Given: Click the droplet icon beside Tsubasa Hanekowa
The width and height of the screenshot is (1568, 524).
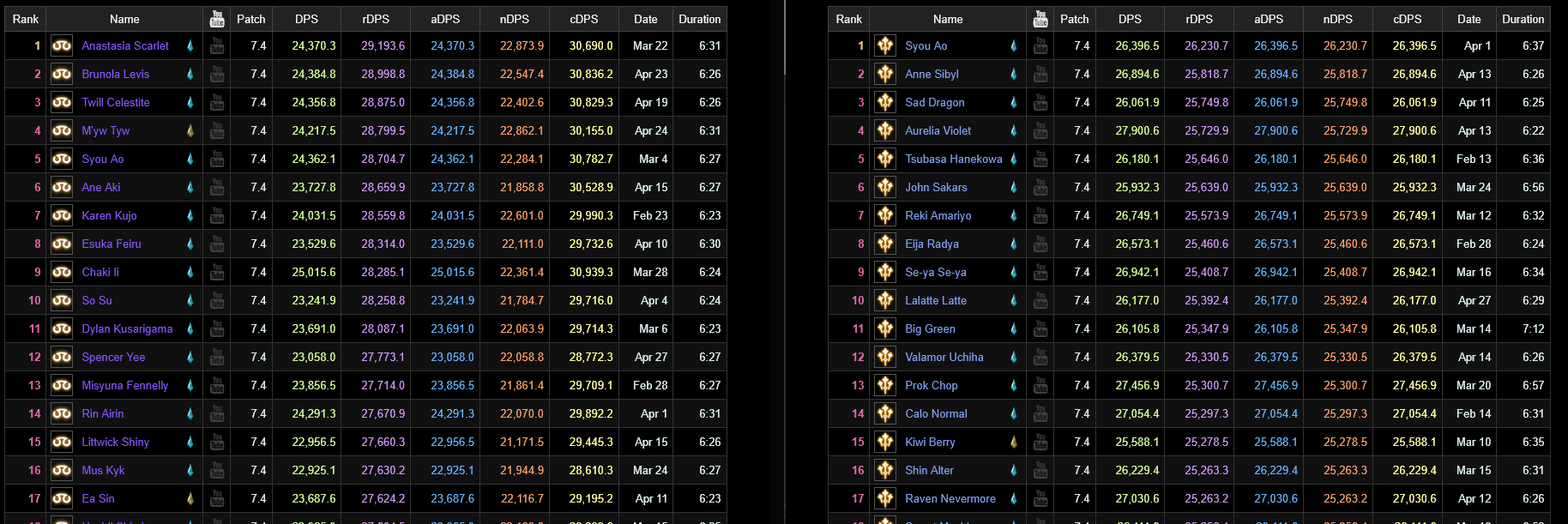Looking at the screenshot, I should pos(1014,159).
